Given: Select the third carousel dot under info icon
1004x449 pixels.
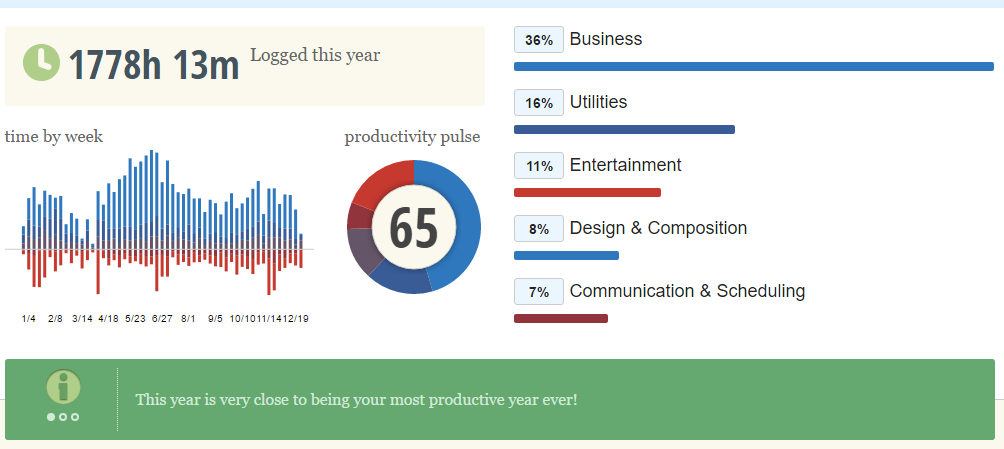Looking at the screenshot, I should click(x=74, y=417).
